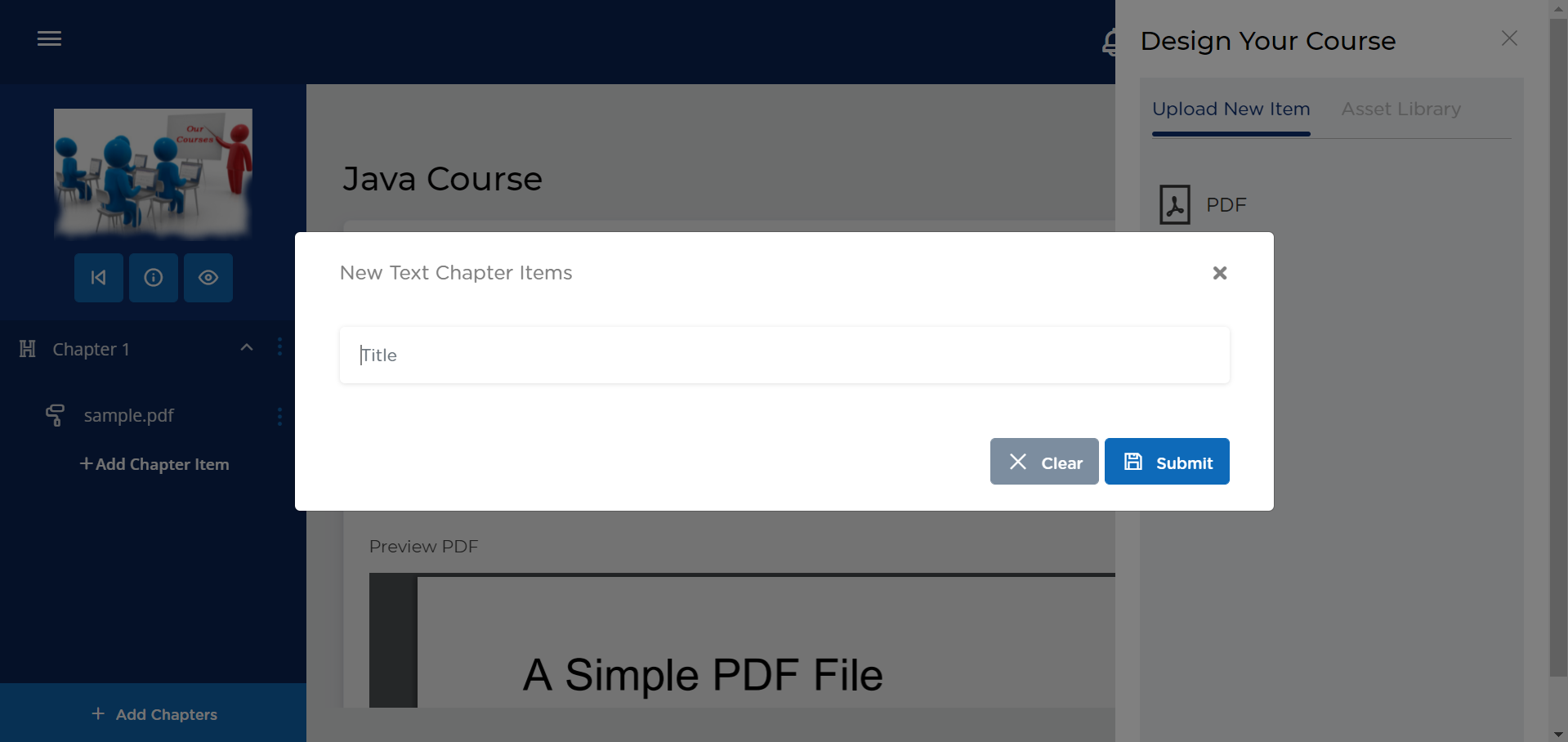Image resolution: width=1568 pixels, height=742 pixels.
Task: Select the sample.pdf chapter item
Action: 128,416
